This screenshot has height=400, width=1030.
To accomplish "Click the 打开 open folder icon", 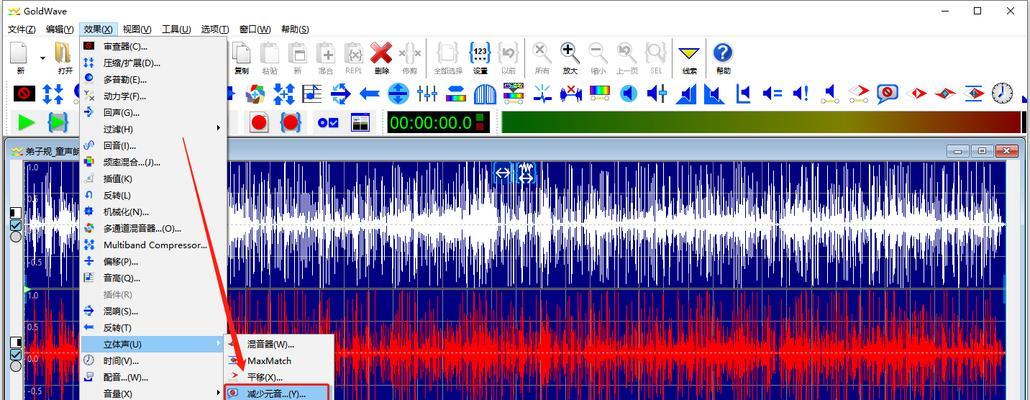I will (x=63, y=53).
